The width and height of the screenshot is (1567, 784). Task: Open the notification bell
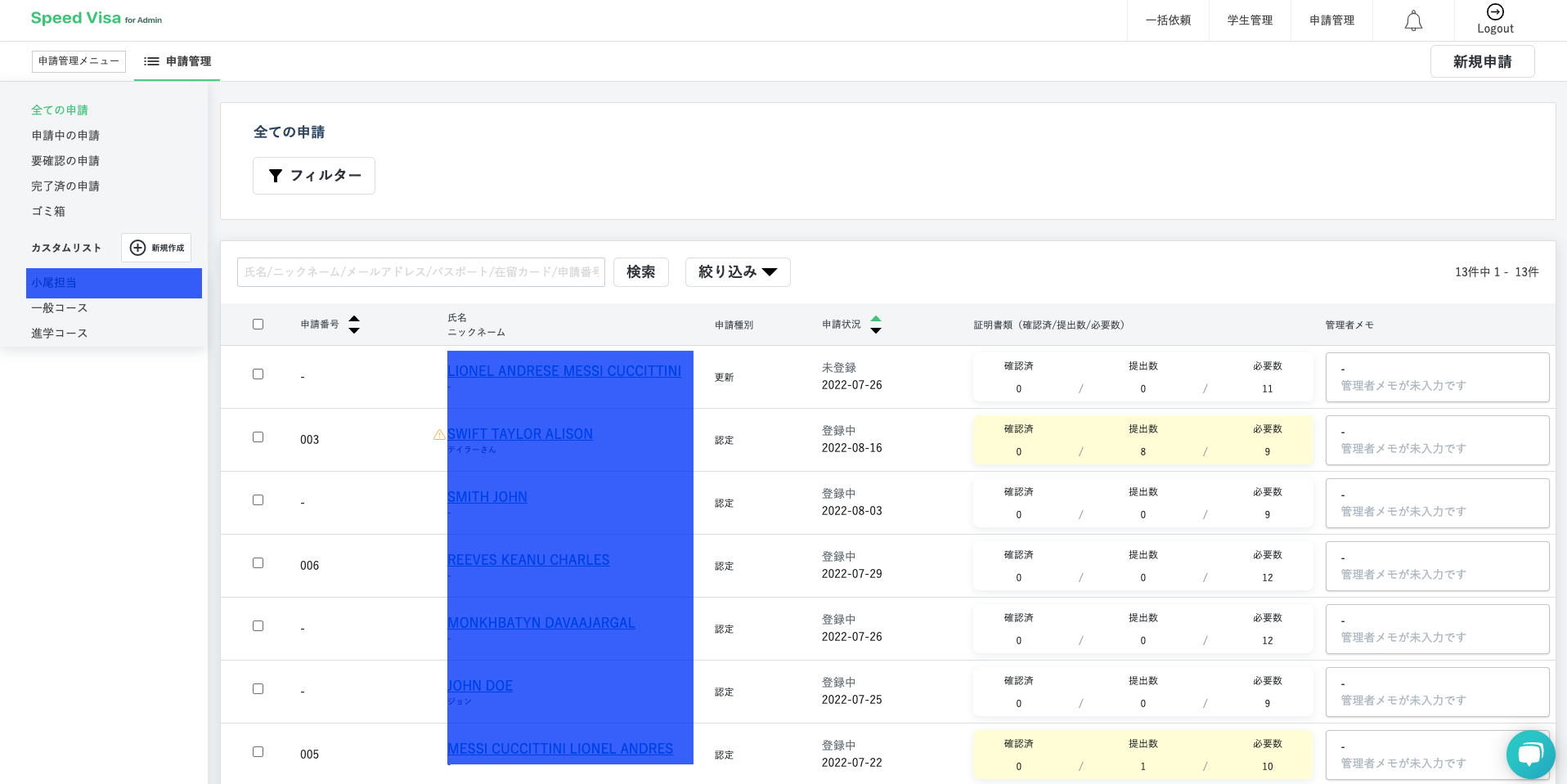coord(1413,20)
